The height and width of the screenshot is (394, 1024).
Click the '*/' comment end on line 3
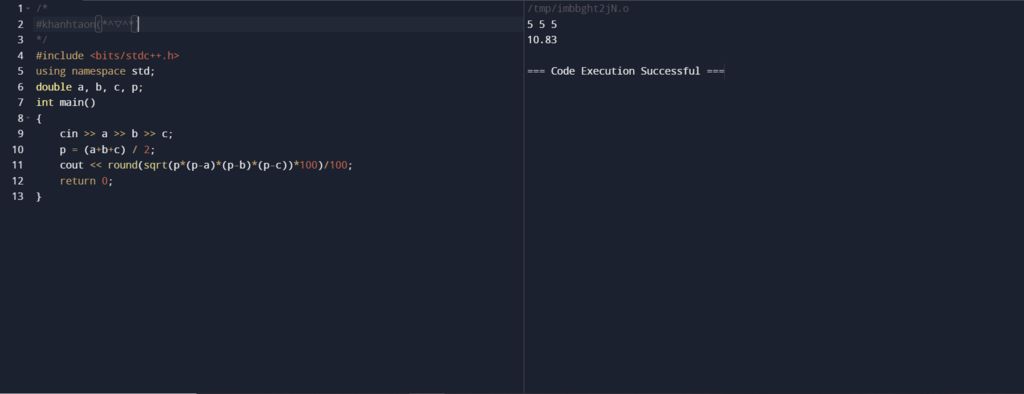coord(42,40)
